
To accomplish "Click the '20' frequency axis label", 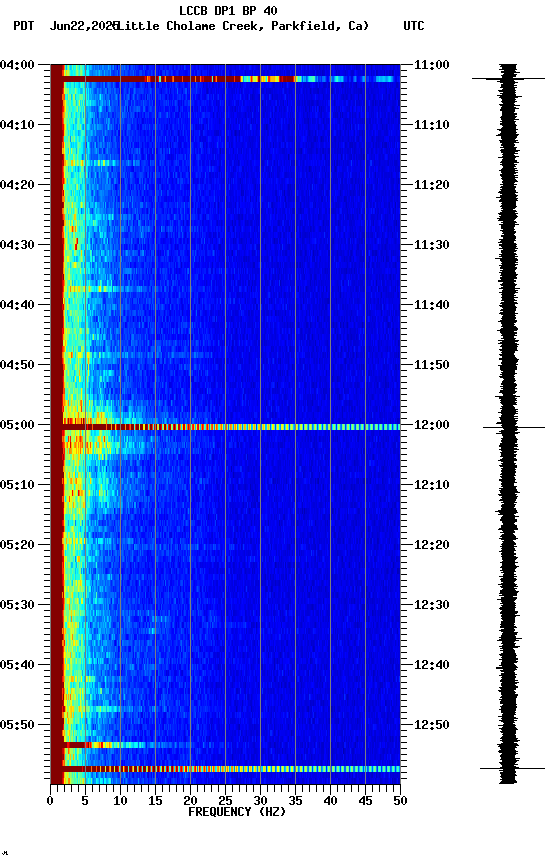I will coord(190,801).
